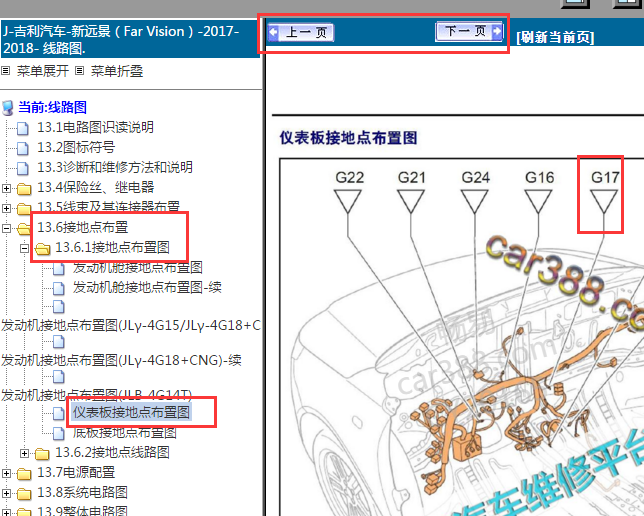Click folder icon of 13.7电源配置
This screenshot has height=516, width=644.
click(x=24, y=474)
